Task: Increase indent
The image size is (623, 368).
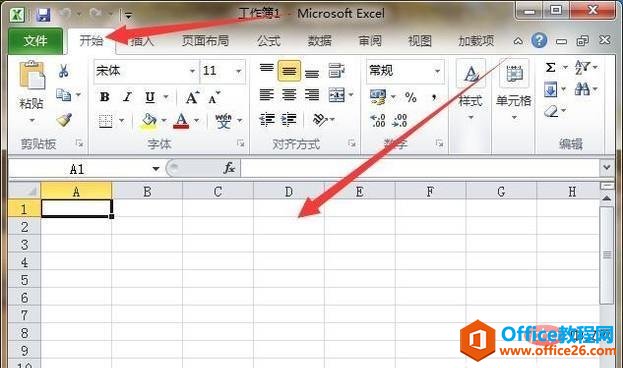Action: pos(289,119)
